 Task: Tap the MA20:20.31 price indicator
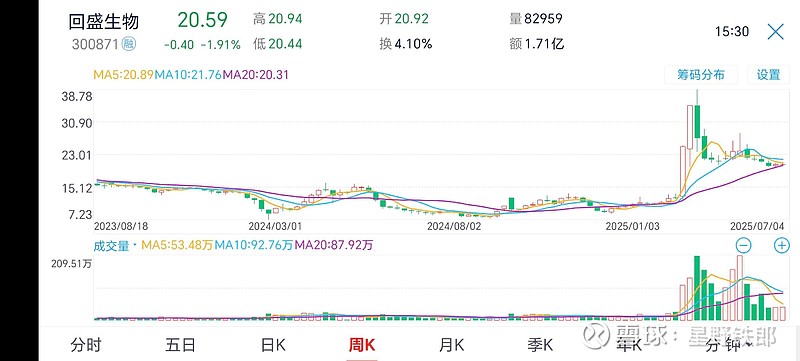(x=256, y=75)
